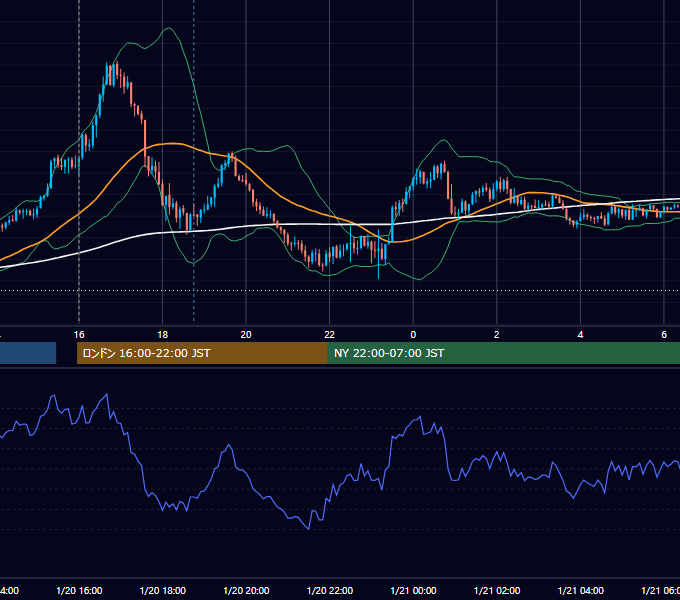Click the '1/21 04:00' lower axis label
Viewport: 680px width, 600px height.
click(580, 591)
